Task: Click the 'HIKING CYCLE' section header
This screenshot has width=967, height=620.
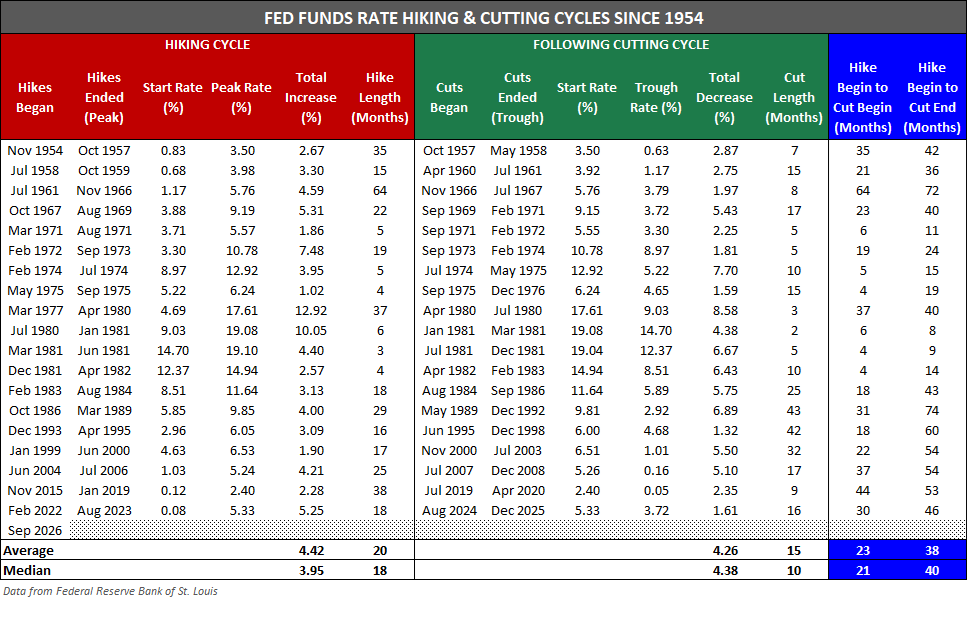Action: point(207,44)
